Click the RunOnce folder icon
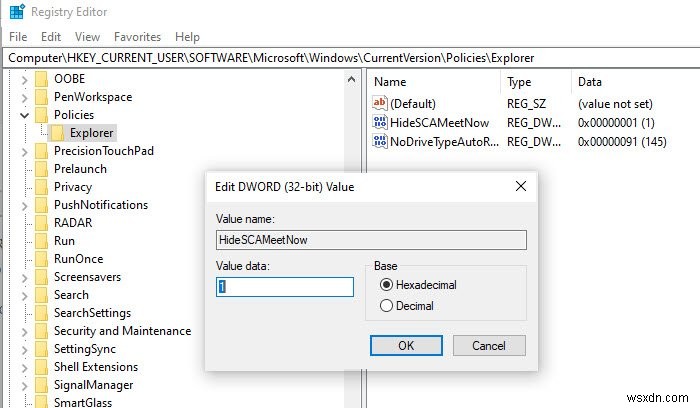Viewport: 700px width, 408px height. (x=42, y=259)
